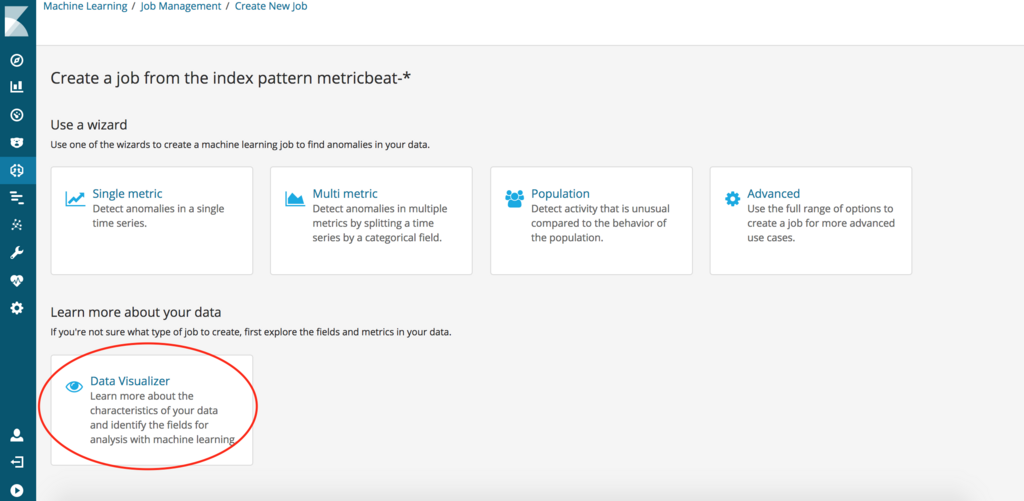
Task: Click the Kibana logo
Action: (x=17, y=20)
